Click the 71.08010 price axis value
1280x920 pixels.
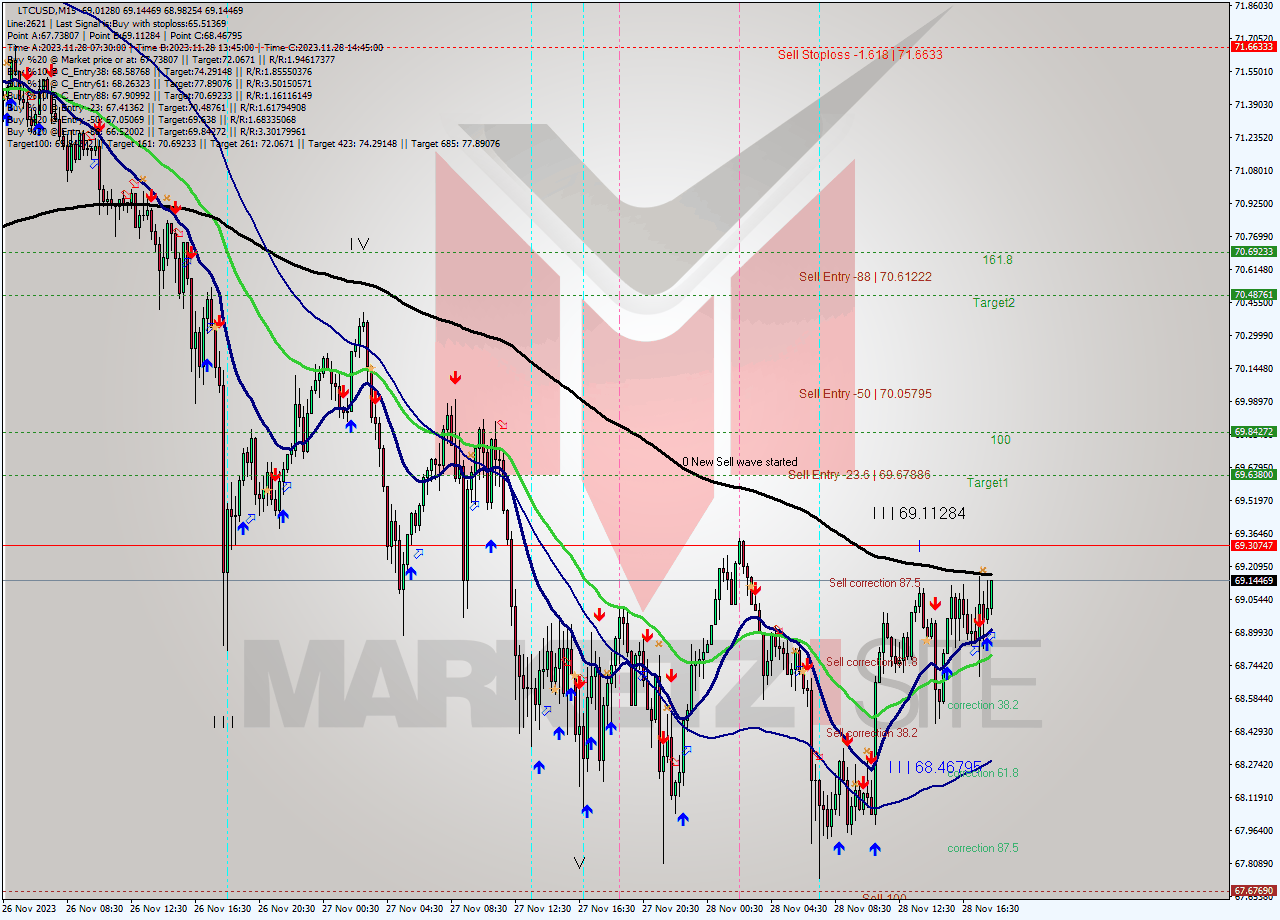coord(1253,170)
